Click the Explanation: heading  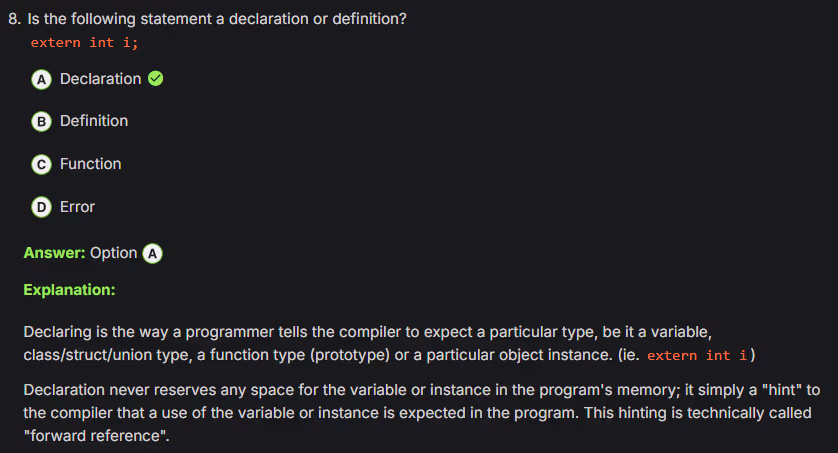tap(69, 290)
